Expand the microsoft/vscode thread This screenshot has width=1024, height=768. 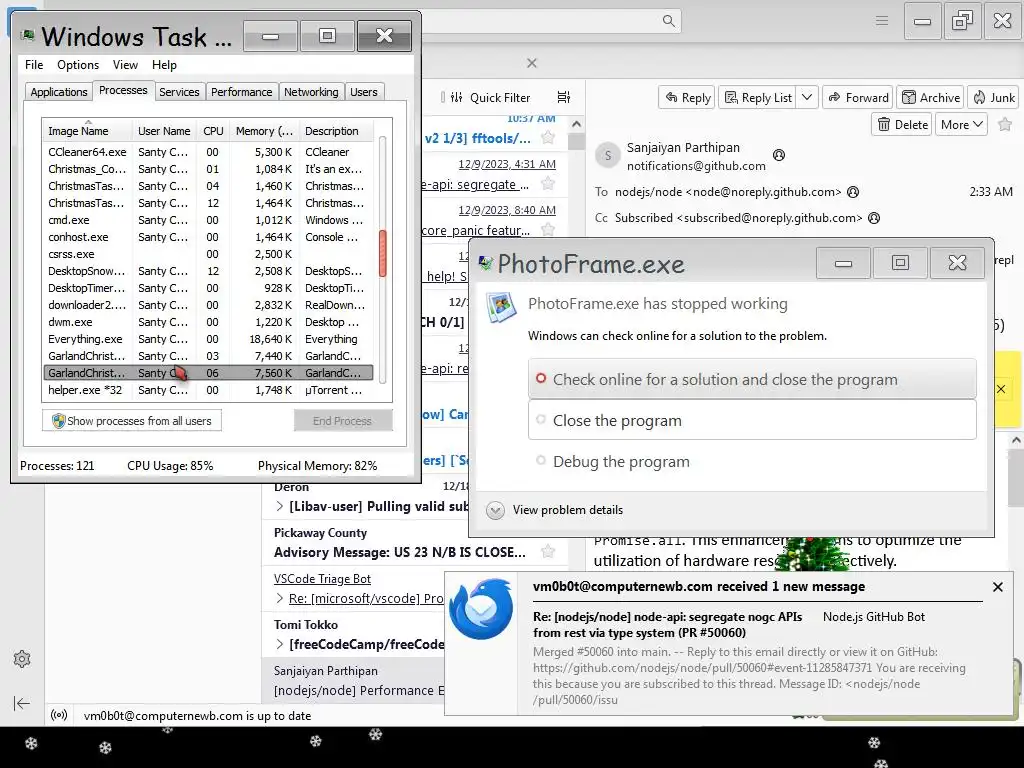point(280,598)
